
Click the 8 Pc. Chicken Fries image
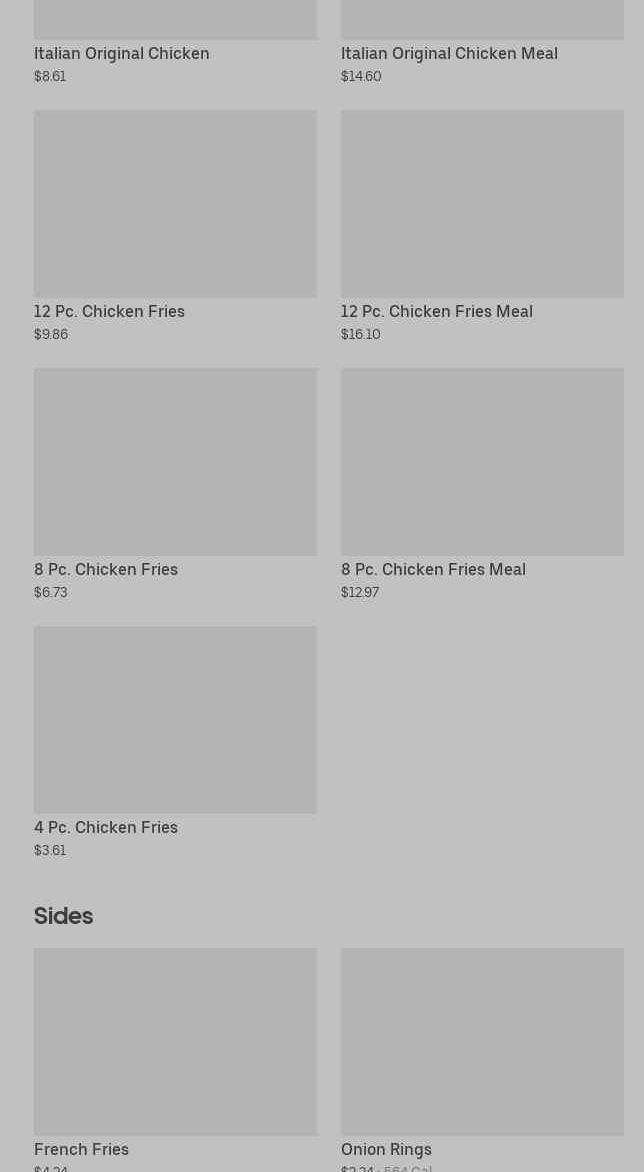pos(175,461)
